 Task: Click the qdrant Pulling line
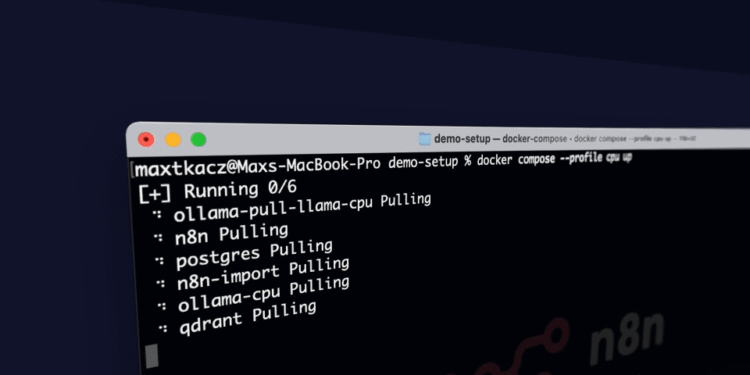(x=247, y=318)
